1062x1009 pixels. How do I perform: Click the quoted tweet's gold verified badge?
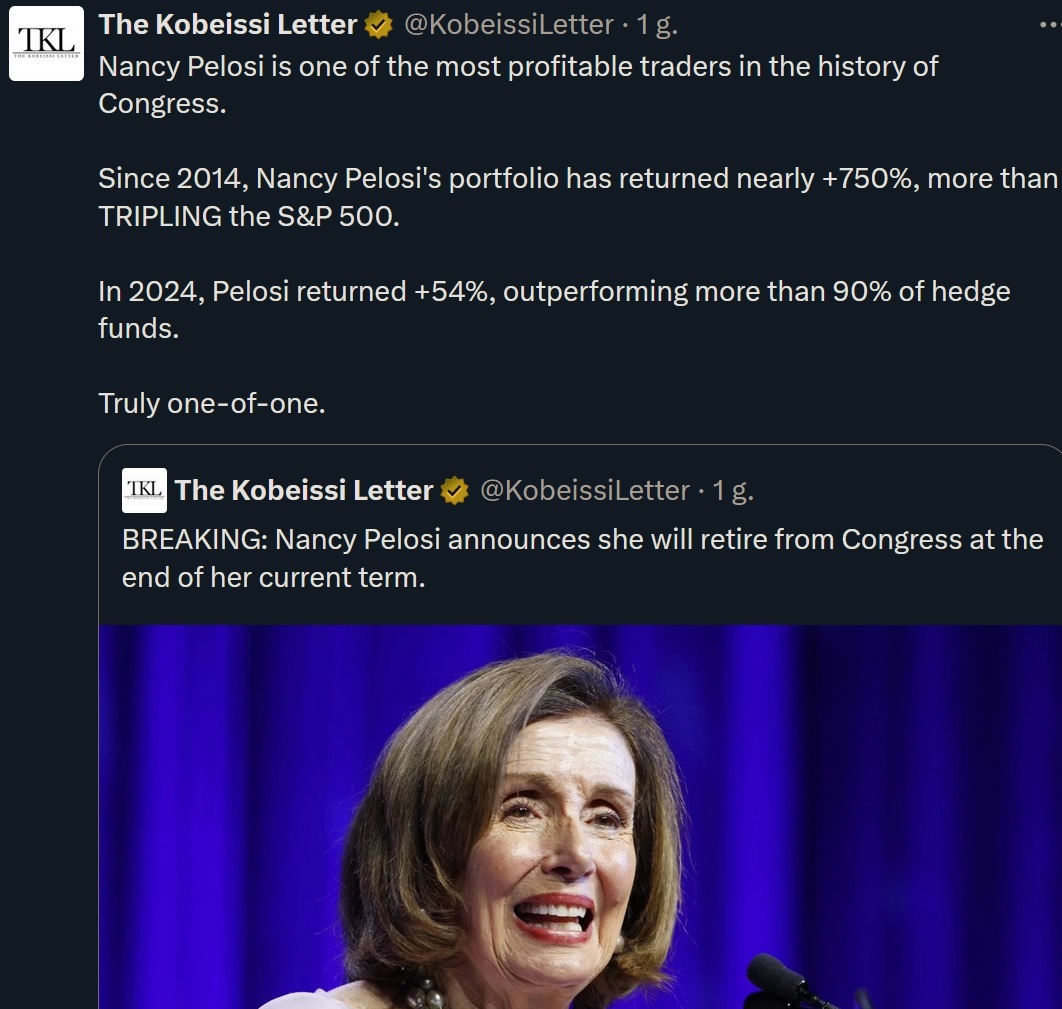[x=455, y=490]
